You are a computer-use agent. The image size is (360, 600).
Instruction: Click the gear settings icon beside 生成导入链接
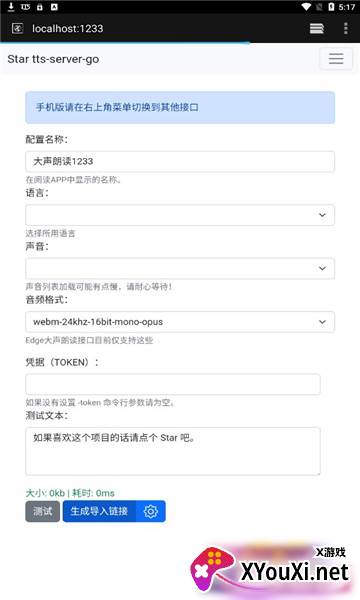151,511
